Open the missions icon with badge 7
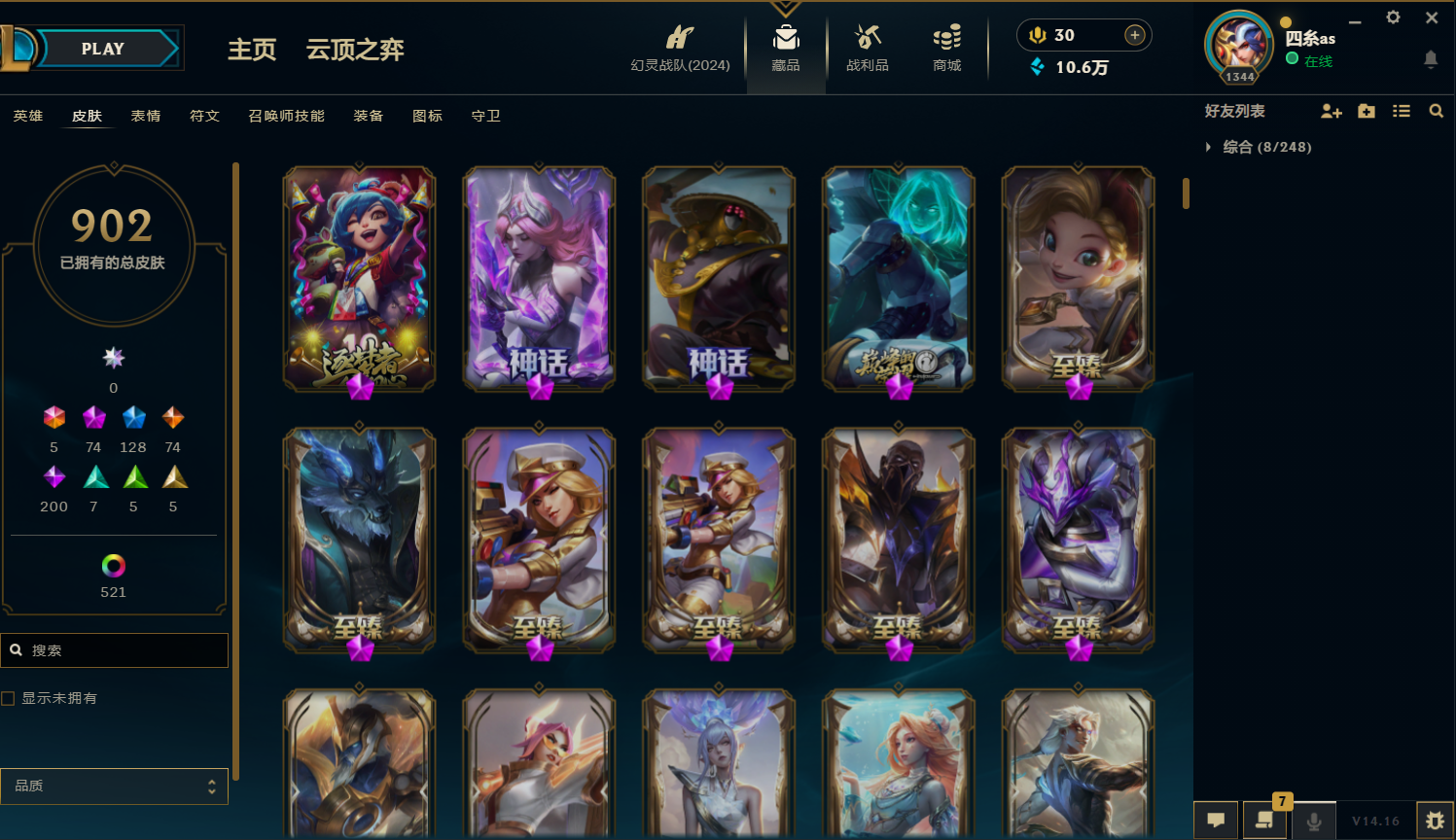1456x840 pixels. [x=1264, y=820]
